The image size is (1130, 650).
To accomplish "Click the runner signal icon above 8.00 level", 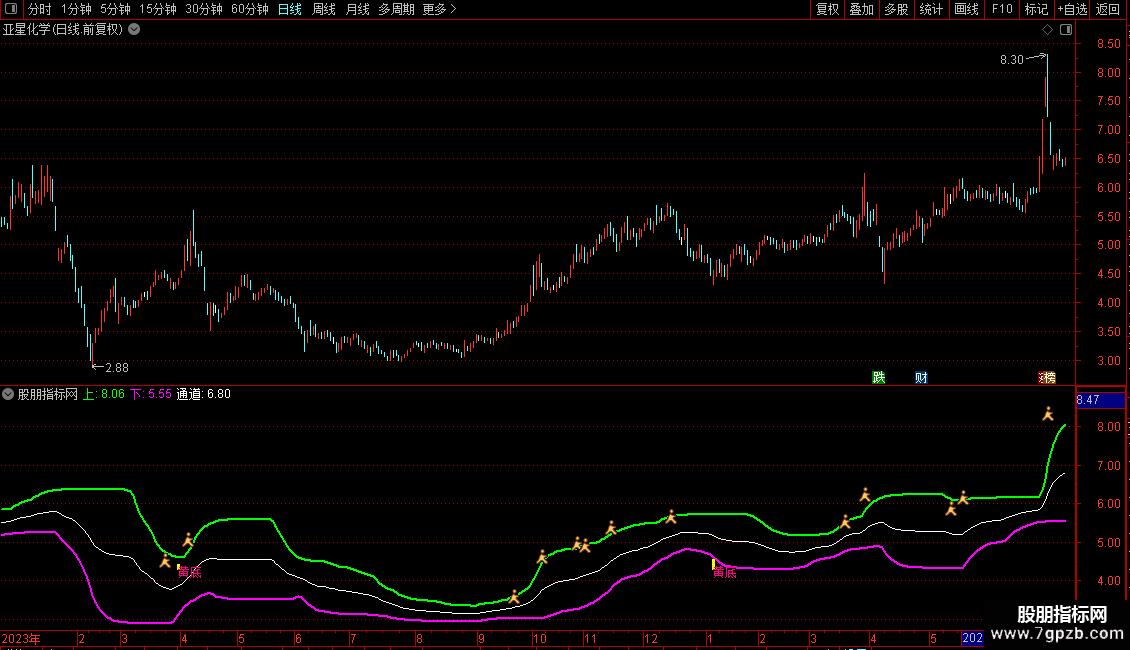I will pos(1048,413).
